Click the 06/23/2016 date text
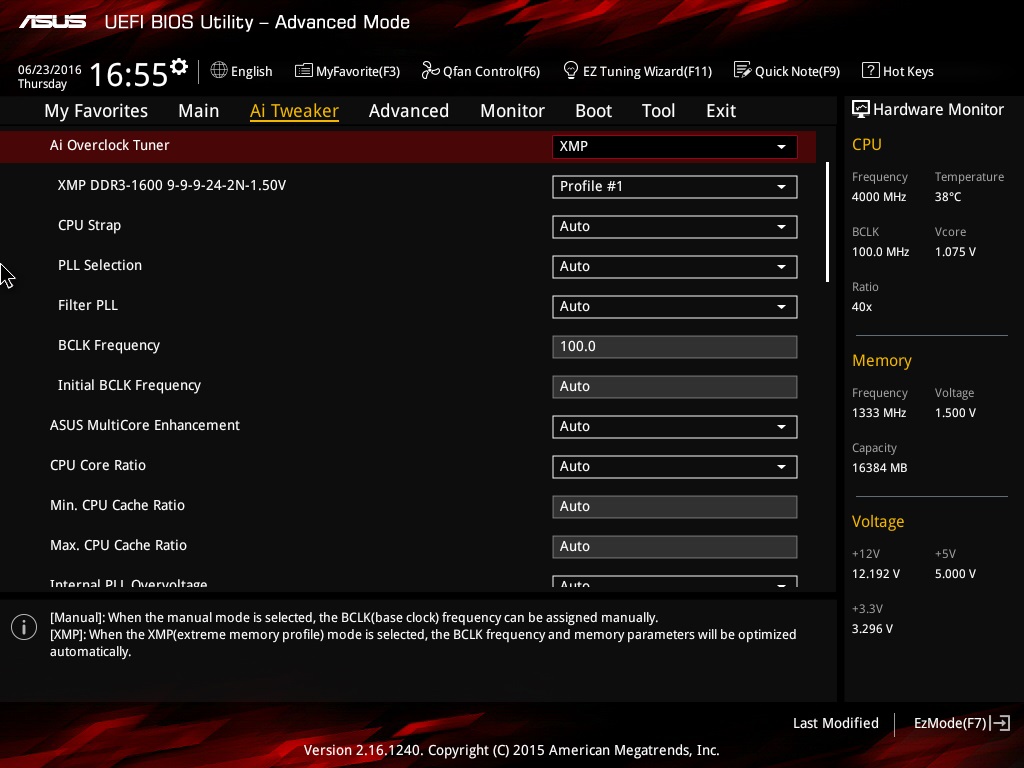The width and height of the screenshot is (1024, 768). pyautogui.click(x=50, y=69)
